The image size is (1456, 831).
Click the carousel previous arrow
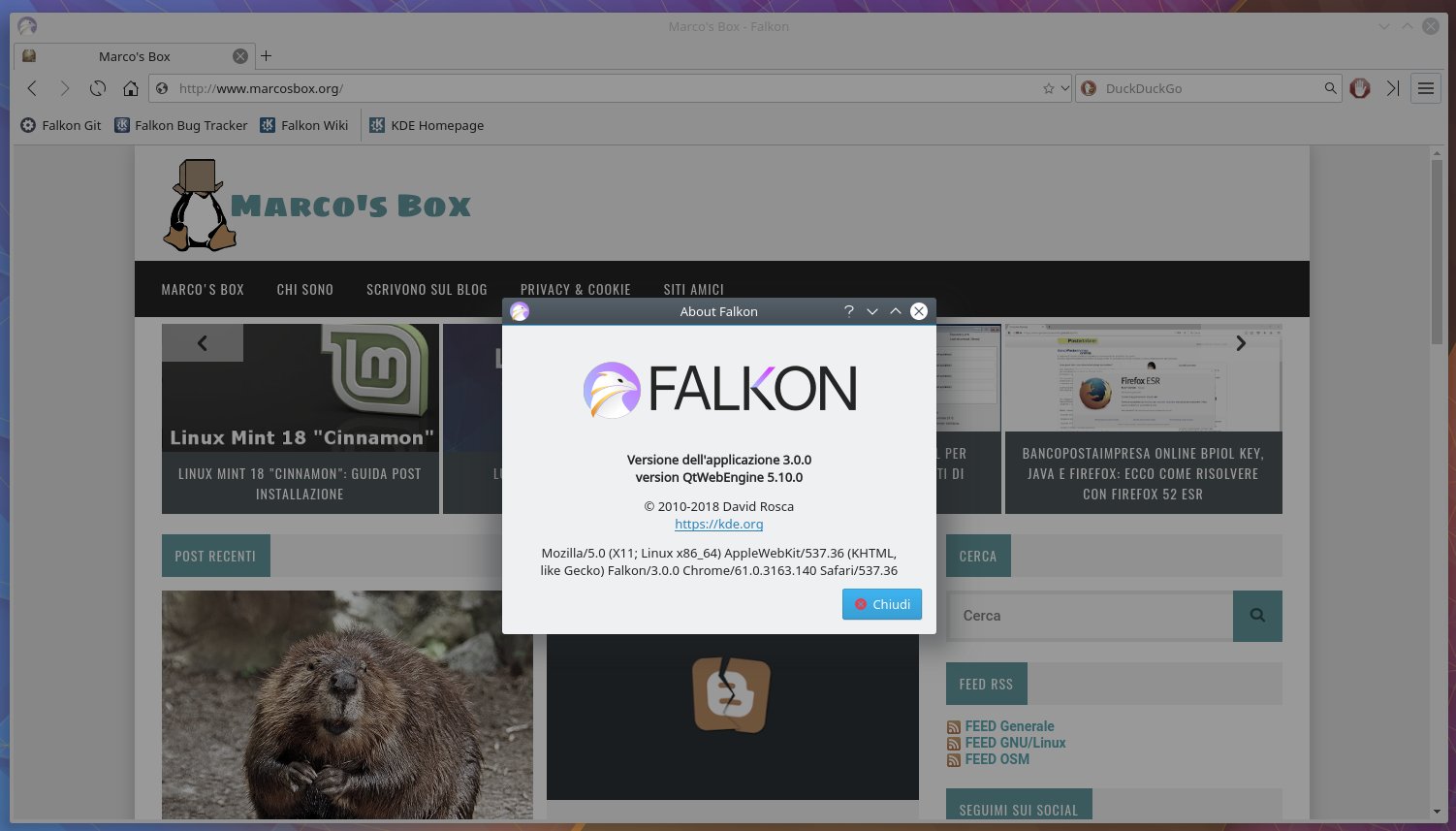pos(203,343)
